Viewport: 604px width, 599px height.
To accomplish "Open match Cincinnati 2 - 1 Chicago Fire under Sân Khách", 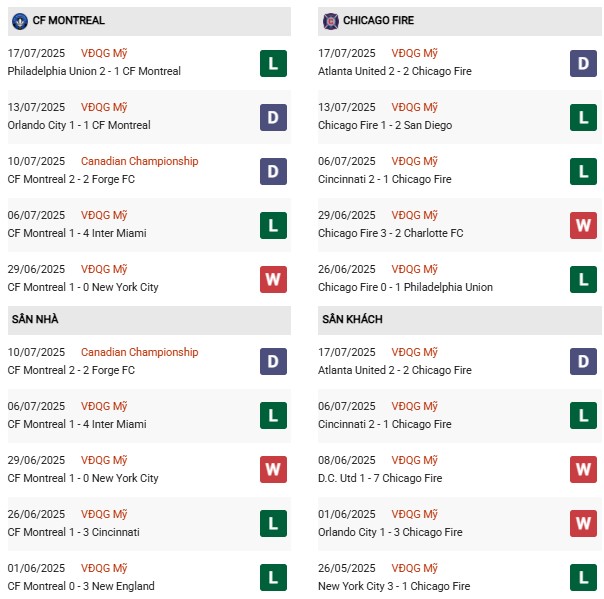I will (384, 425).
